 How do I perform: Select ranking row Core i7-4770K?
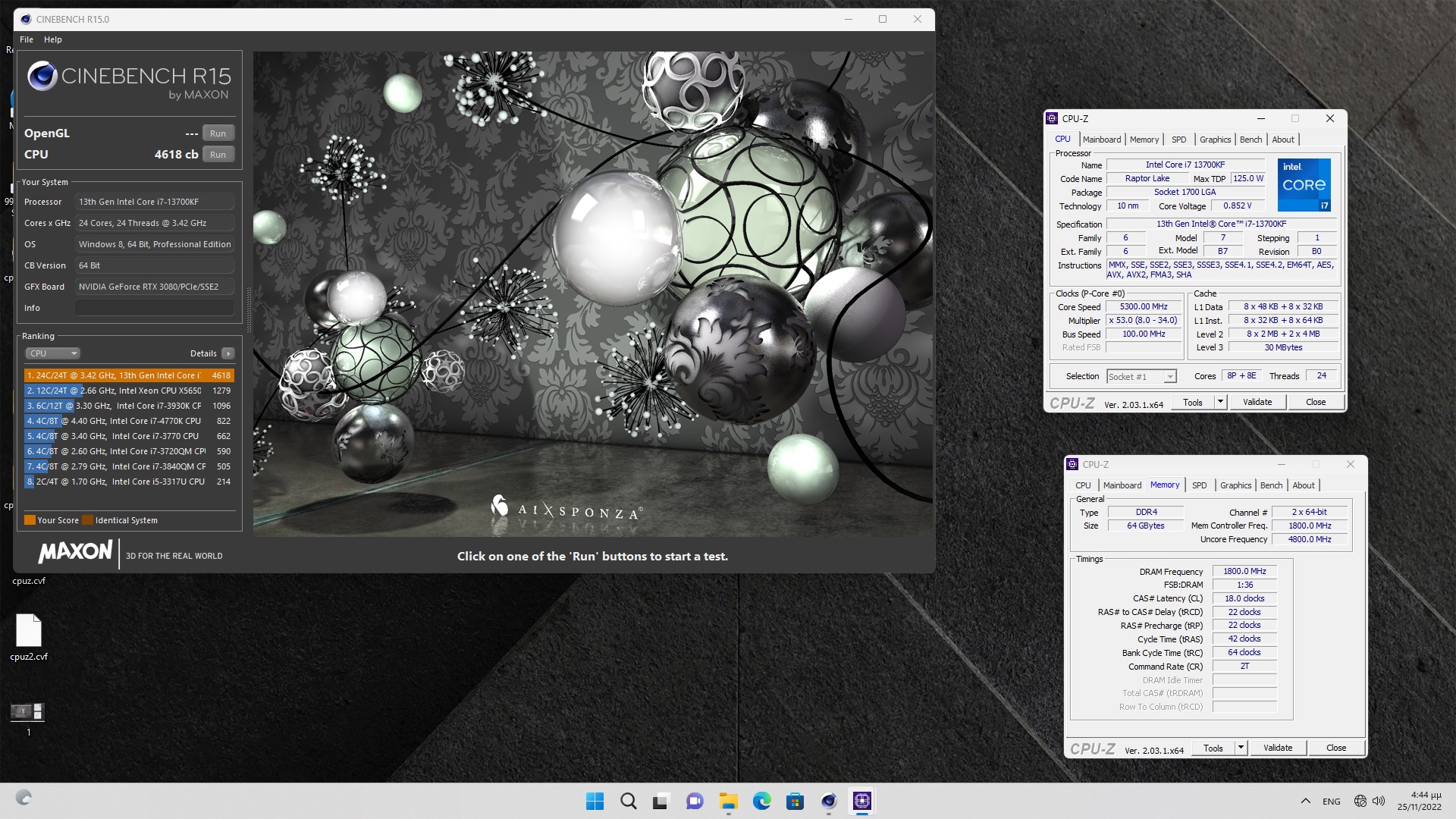129,421
